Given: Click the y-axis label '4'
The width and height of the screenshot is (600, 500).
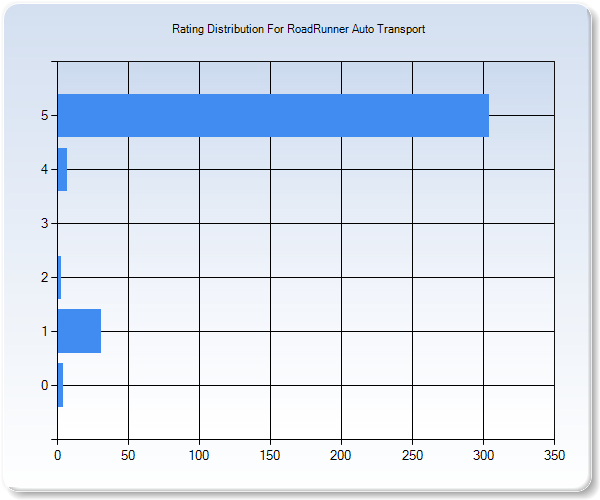Looking at the screenshot, I should point(44,169).
